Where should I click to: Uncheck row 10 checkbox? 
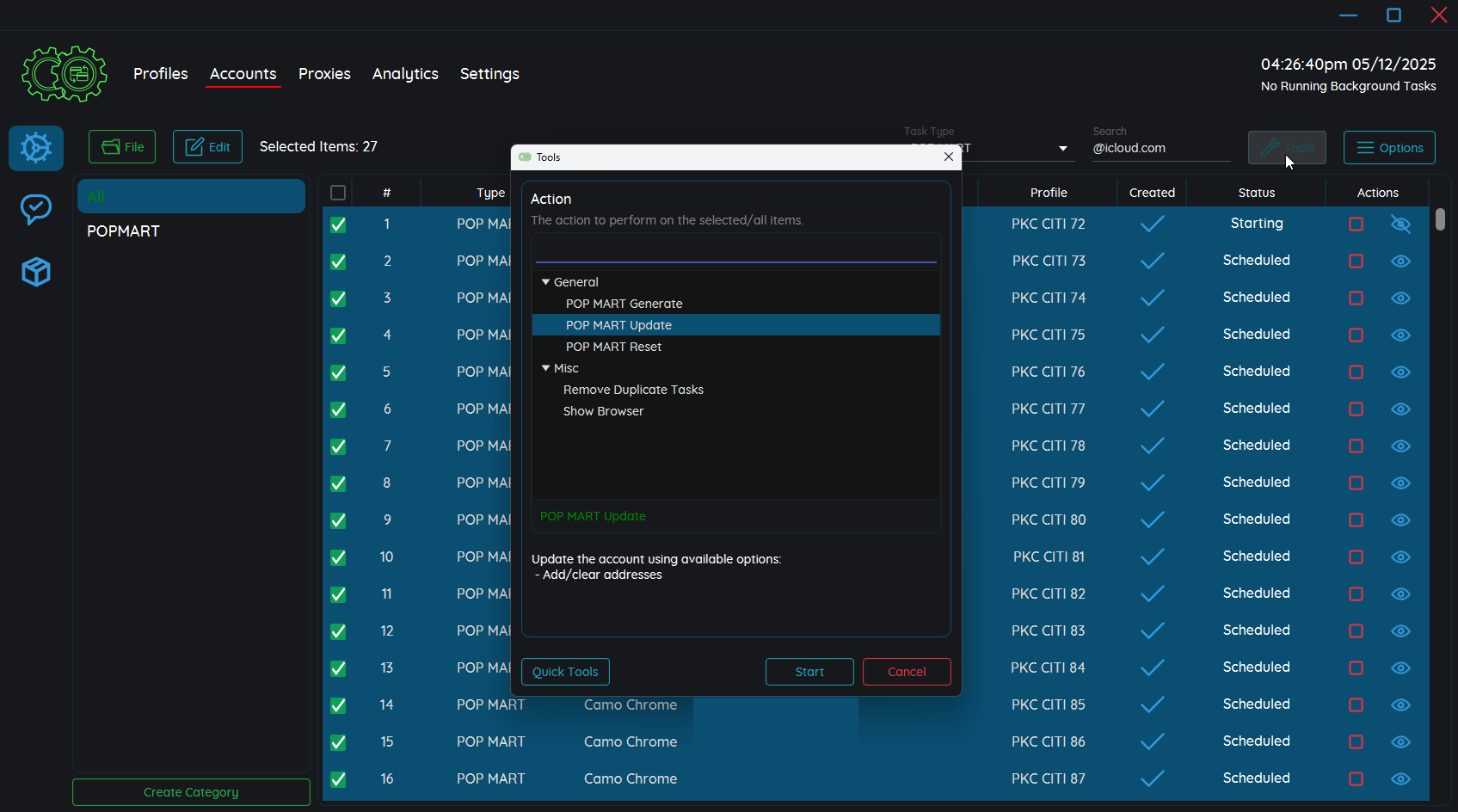coord(338,557)
